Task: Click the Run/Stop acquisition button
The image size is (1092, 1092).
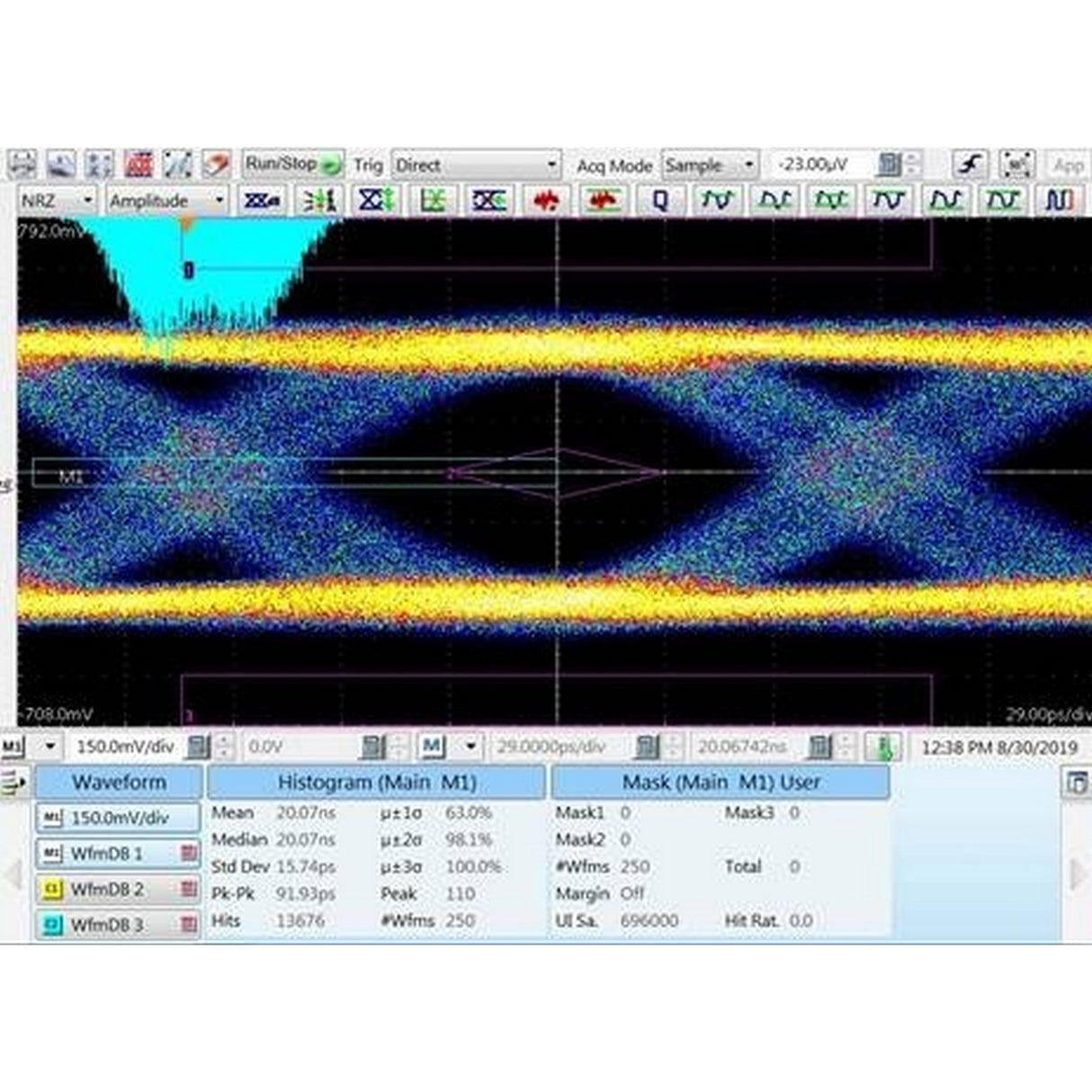Action: (x=292, y=165)
